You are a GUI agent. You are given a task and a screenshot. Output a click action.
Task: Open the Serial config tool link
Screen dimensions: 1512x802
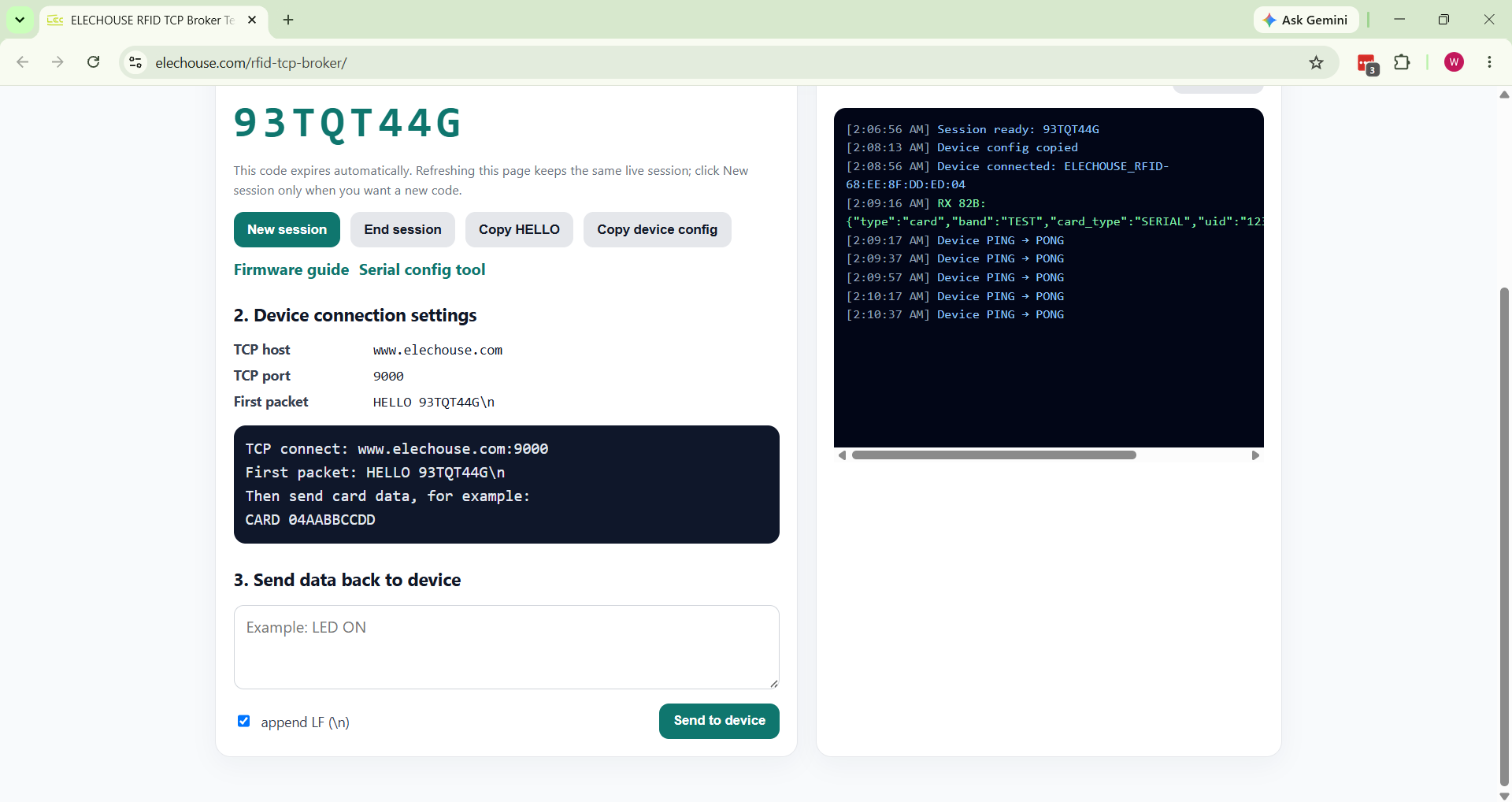point(422,269)
